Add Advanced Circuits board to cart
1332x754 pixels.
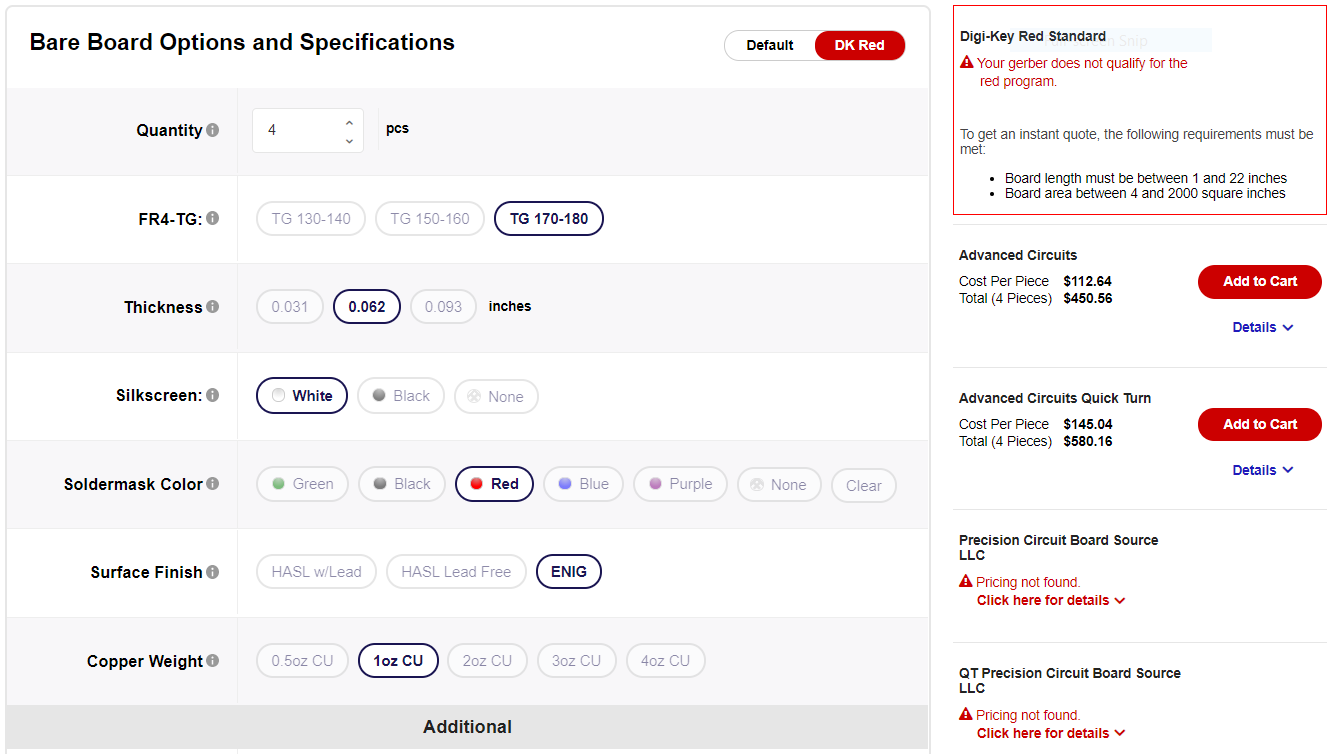click(1259, 281)
